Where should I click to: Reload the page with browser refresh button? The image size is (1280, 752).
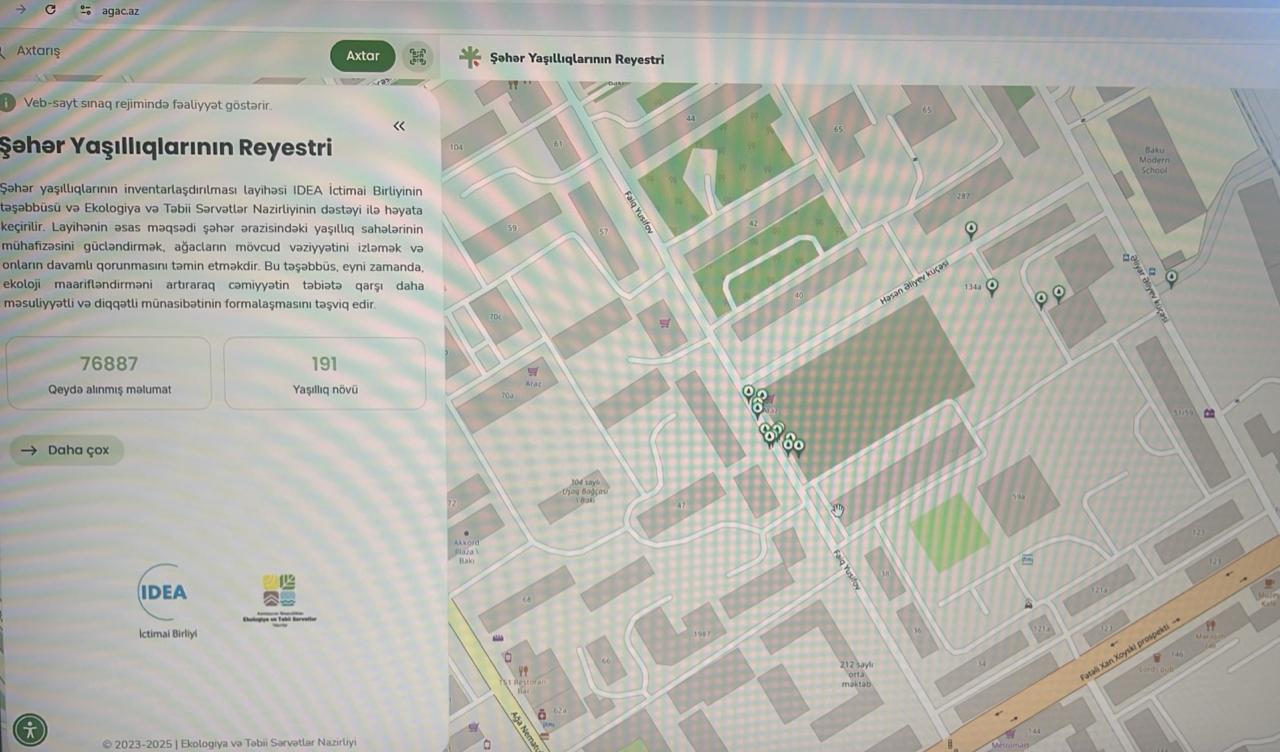coord(50,9)
